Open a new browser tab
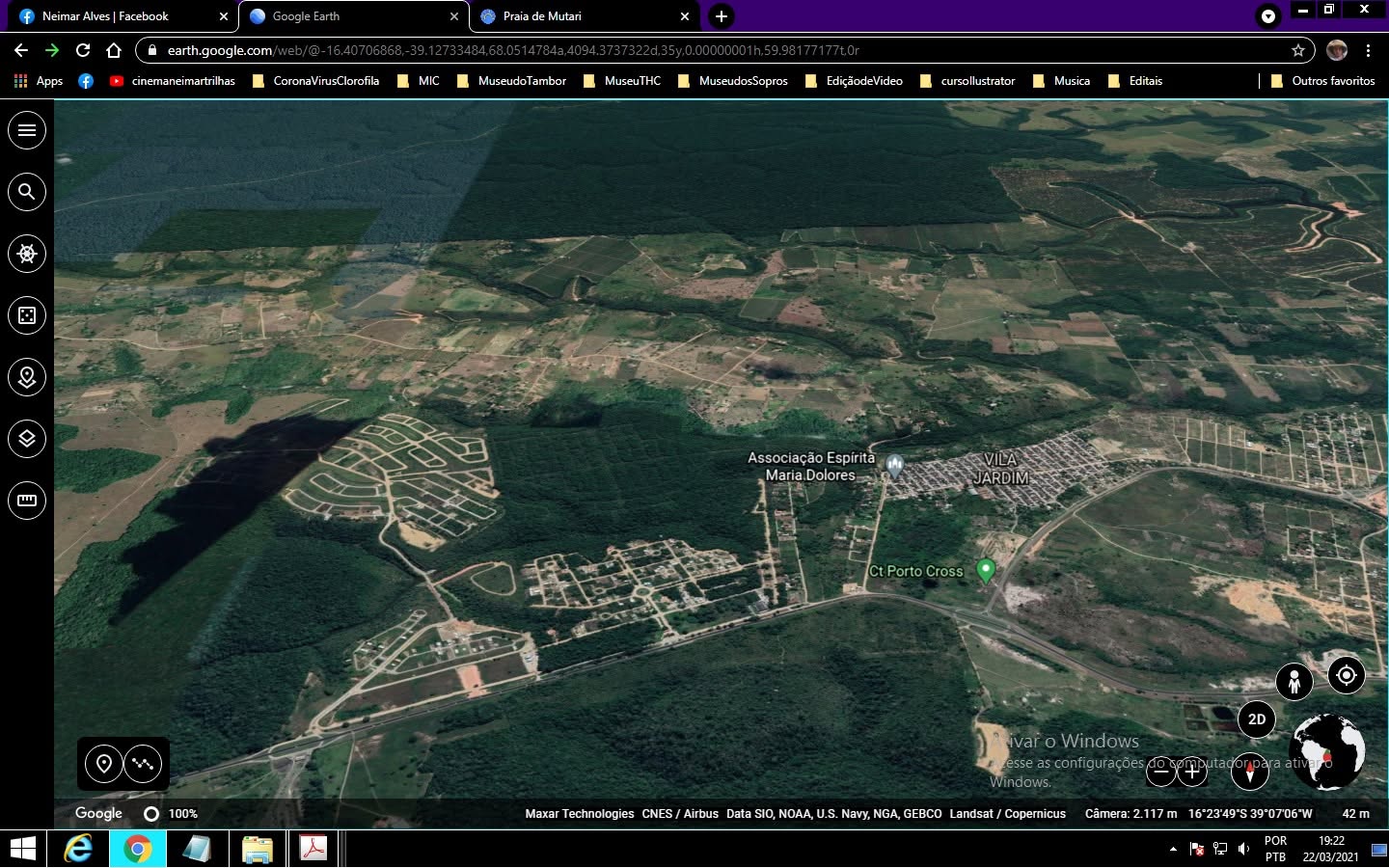The width and height of the screenshot is (1389, 868). click(722, 16)
